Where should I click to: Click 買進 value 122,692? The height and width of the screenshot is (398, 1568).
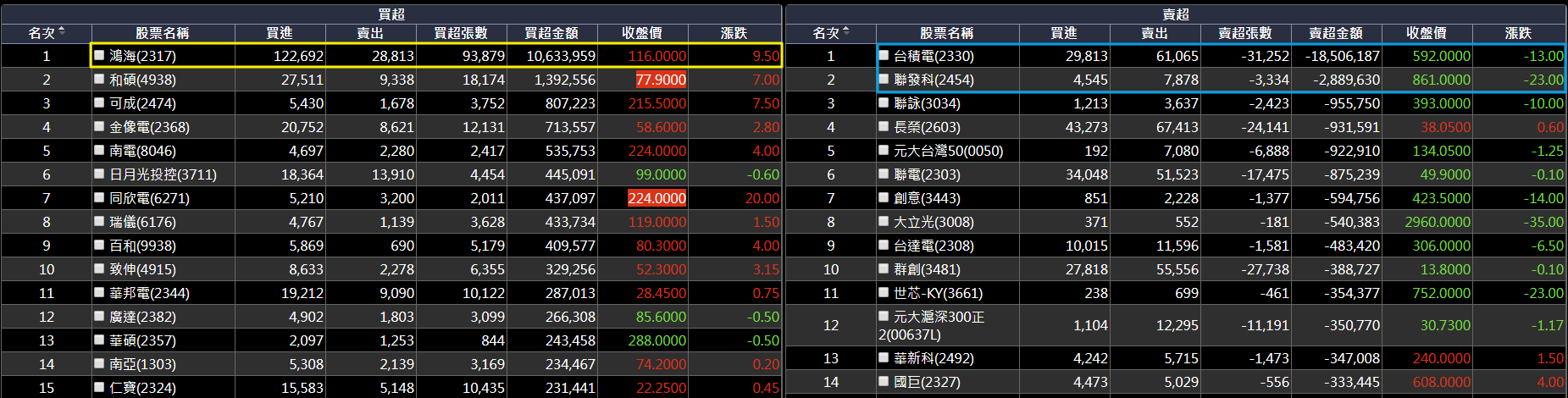click(298, 56)
